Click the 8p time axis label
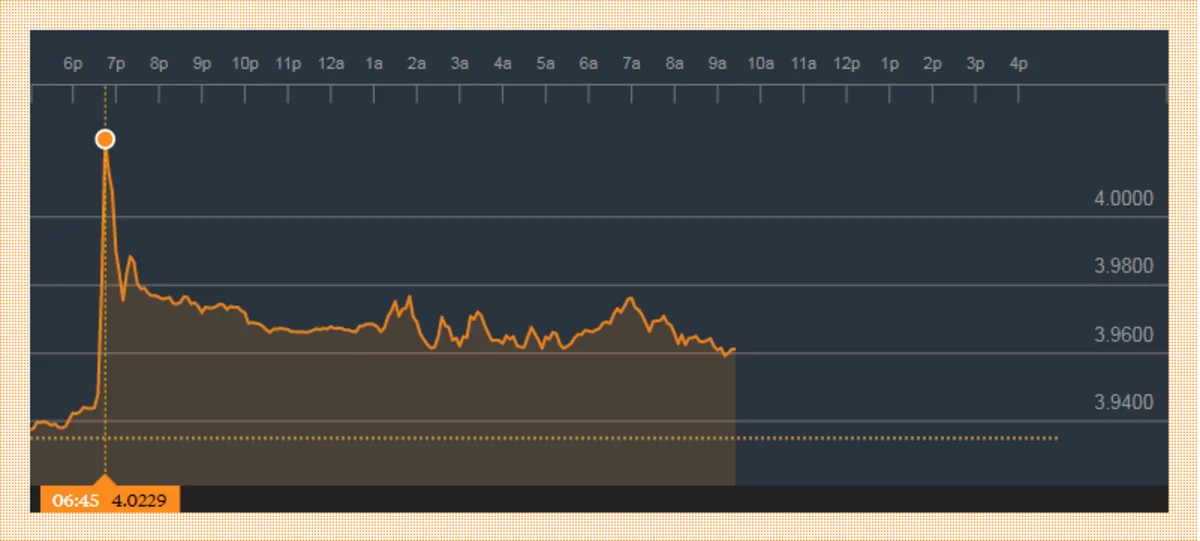This screenshot has height=541, width=1200. click(159, 63)
